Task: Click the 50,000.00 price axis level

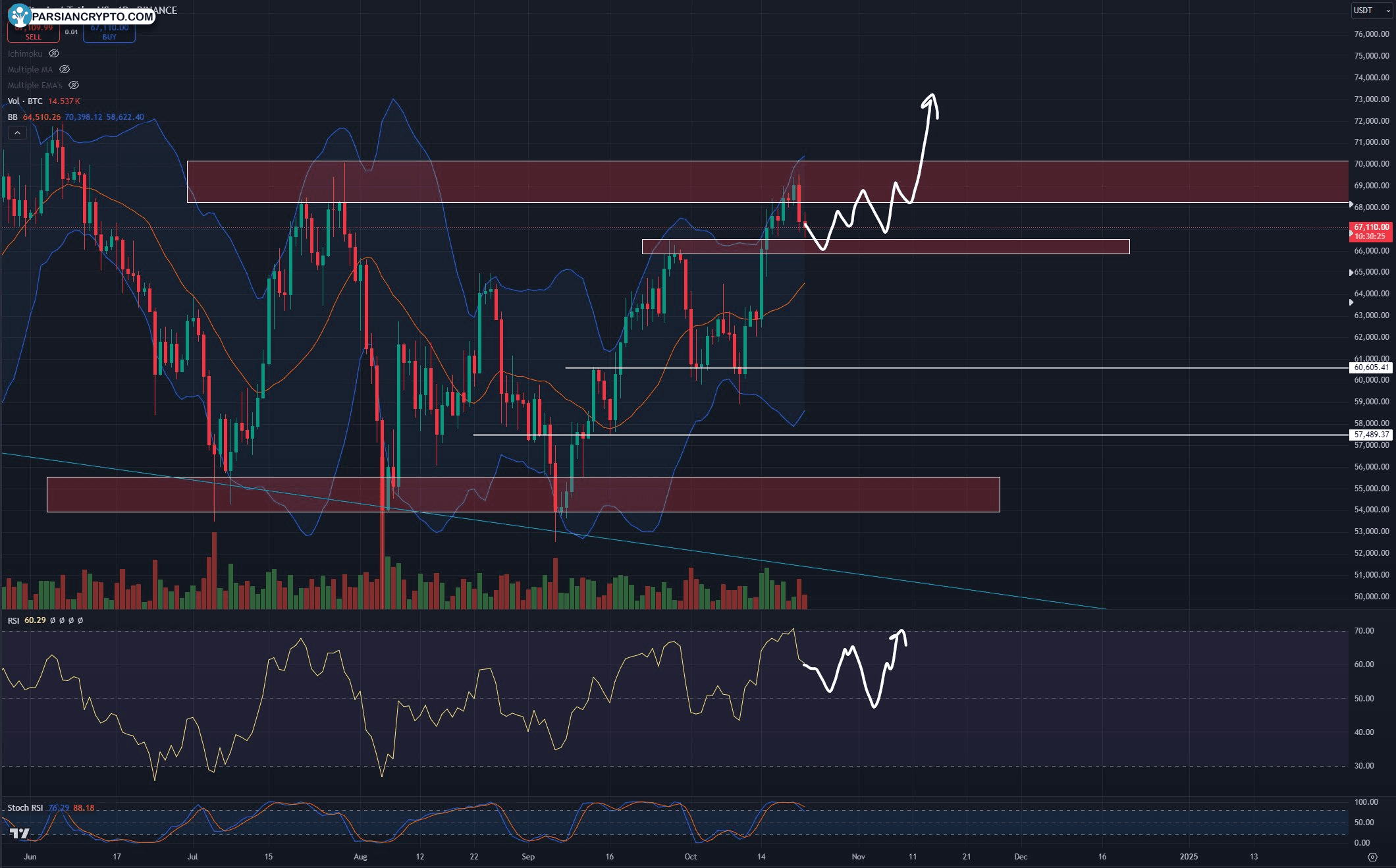Action: tap(1372, 597)
